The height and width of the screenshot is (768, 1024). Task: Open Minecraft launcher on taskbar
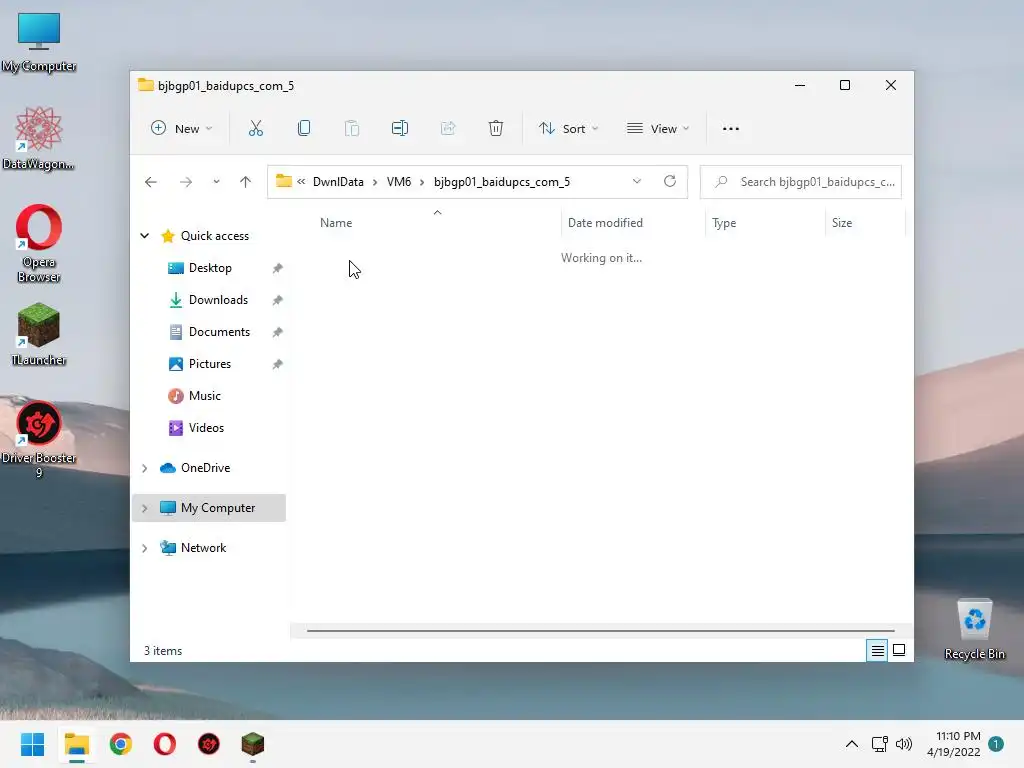(x=253, y=744)
